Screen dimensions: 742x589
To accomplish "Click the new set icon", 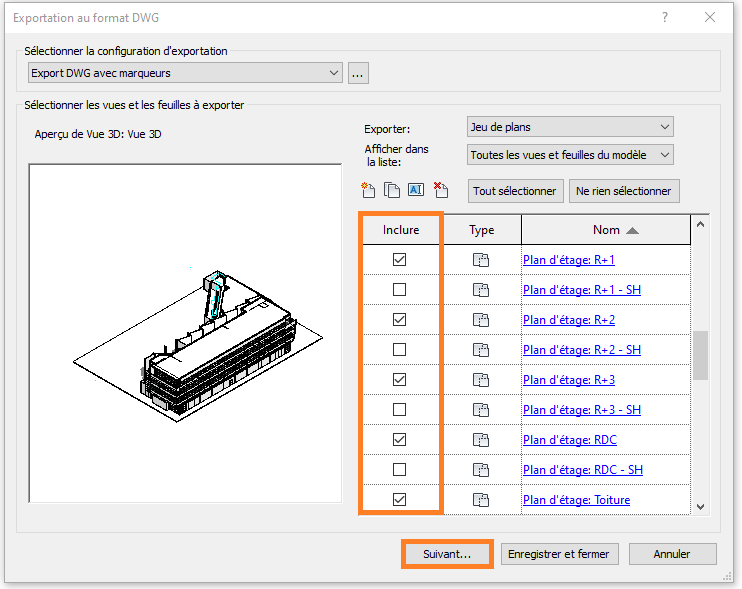I will 368,190.
